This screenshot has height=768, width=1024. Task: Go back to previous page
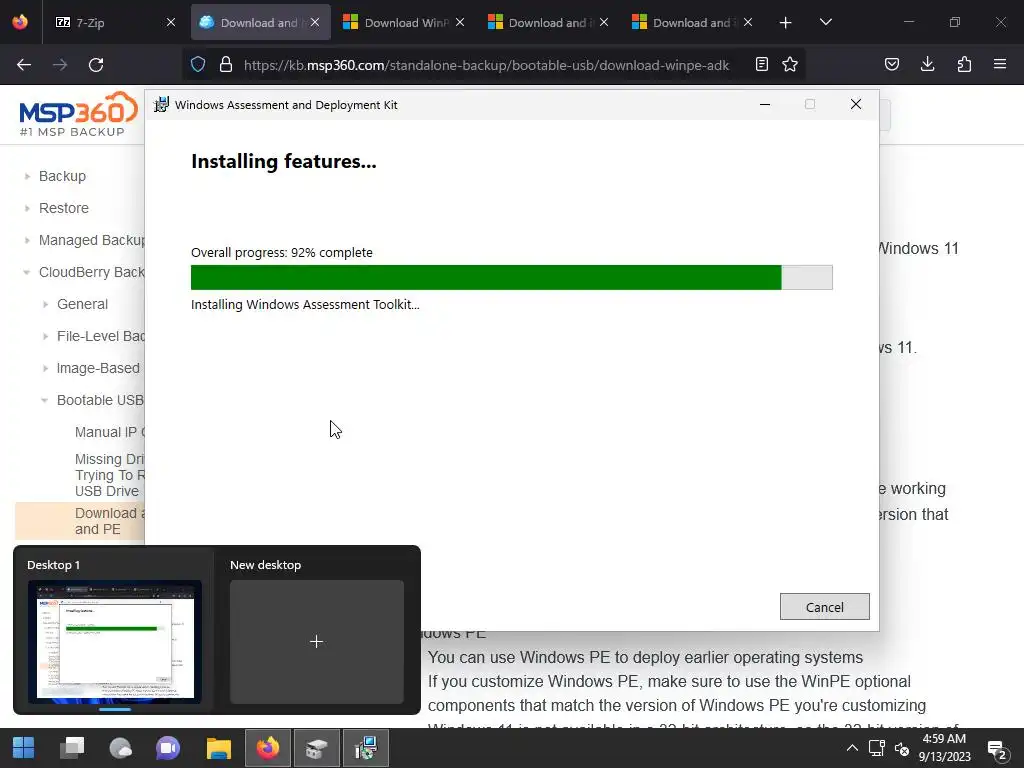[x=24, y=65]
